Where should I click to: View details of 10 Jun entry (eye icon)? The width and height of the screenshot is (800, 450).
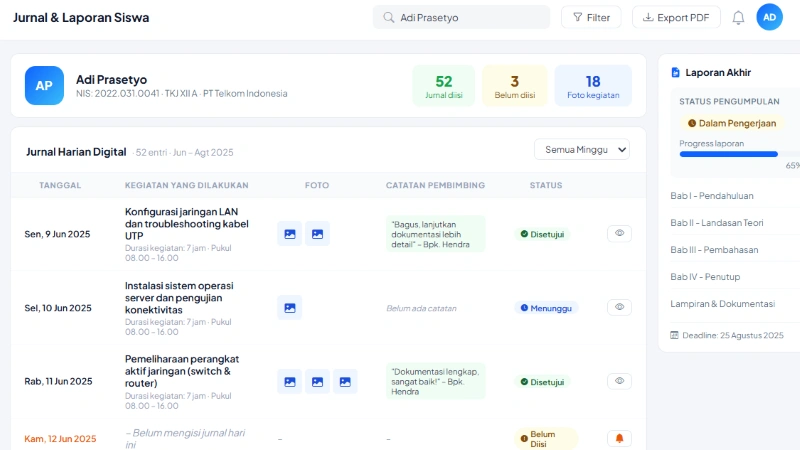click(x=619, y=307)
